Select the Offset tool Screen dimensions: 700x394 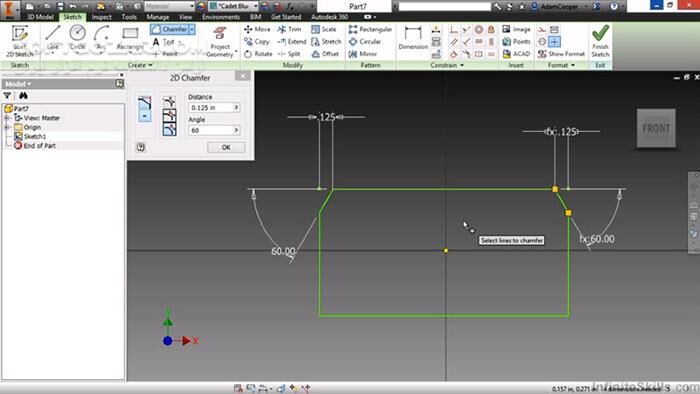(x=325, y=54)
